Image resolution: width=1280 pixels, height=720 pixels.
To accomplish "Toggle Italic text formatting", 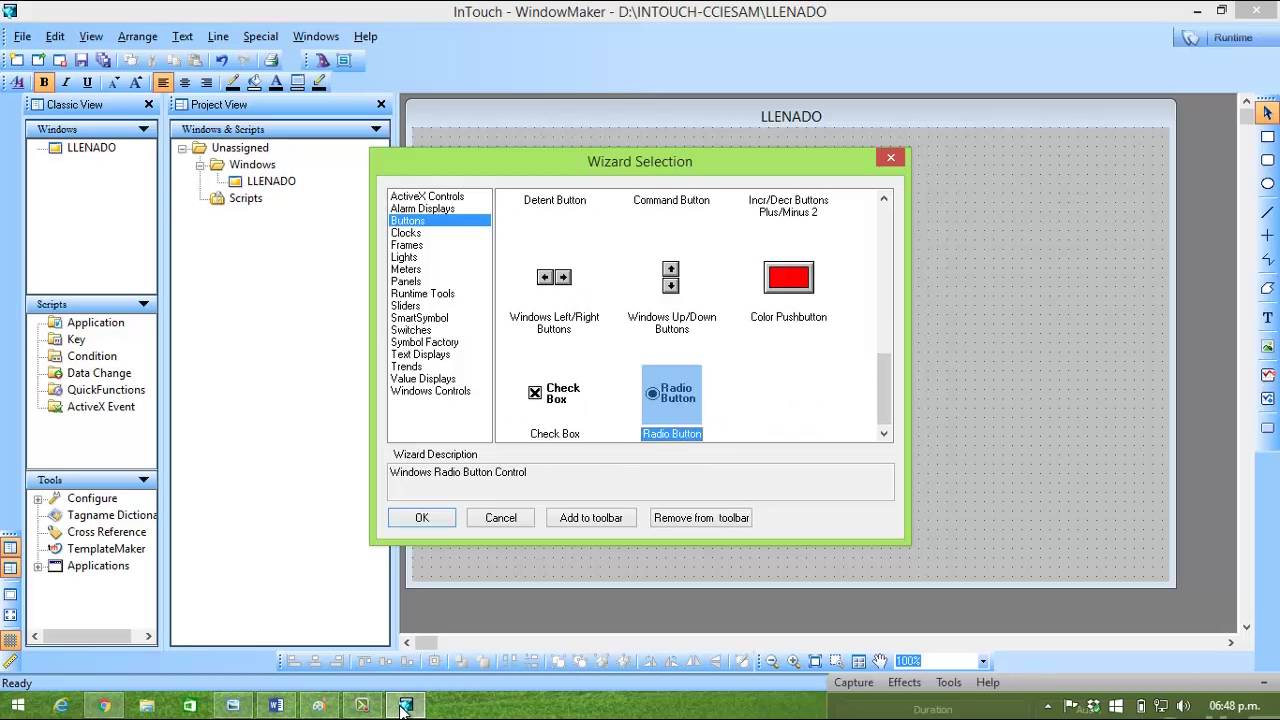I will [65, 82].
